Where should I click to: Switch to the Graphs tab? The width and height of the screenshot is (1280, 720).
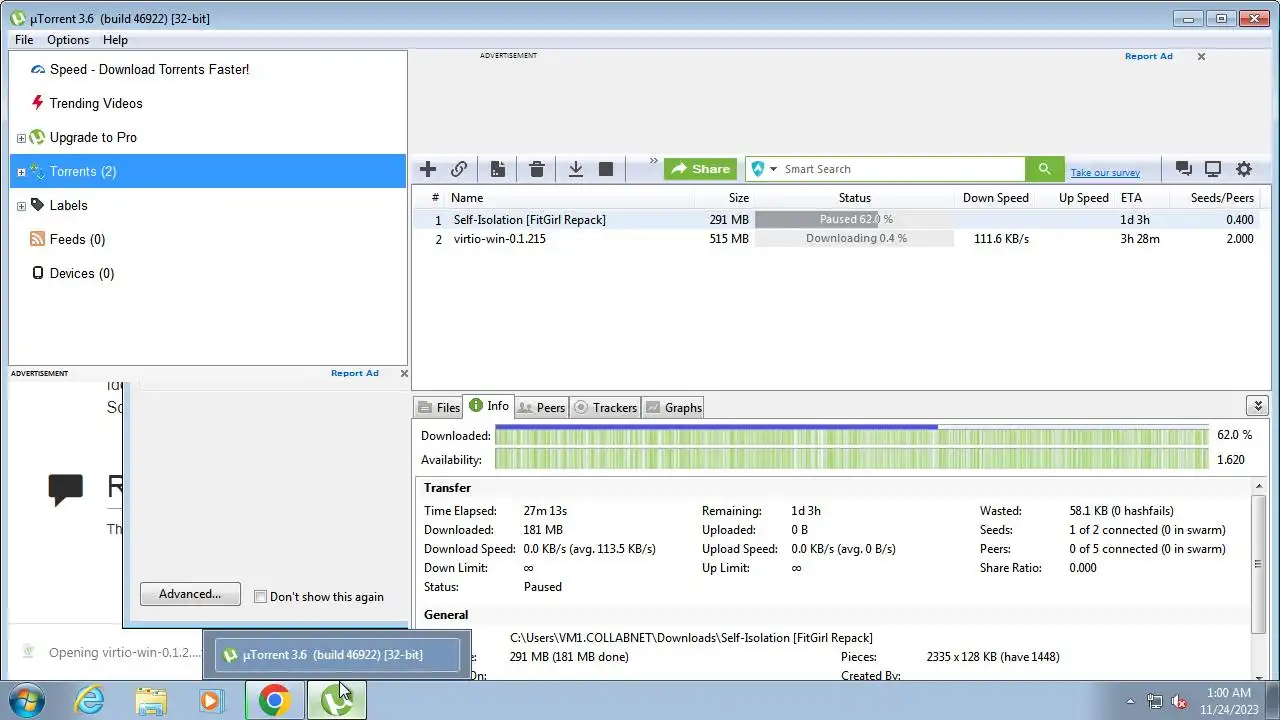[x=674, y=407]
